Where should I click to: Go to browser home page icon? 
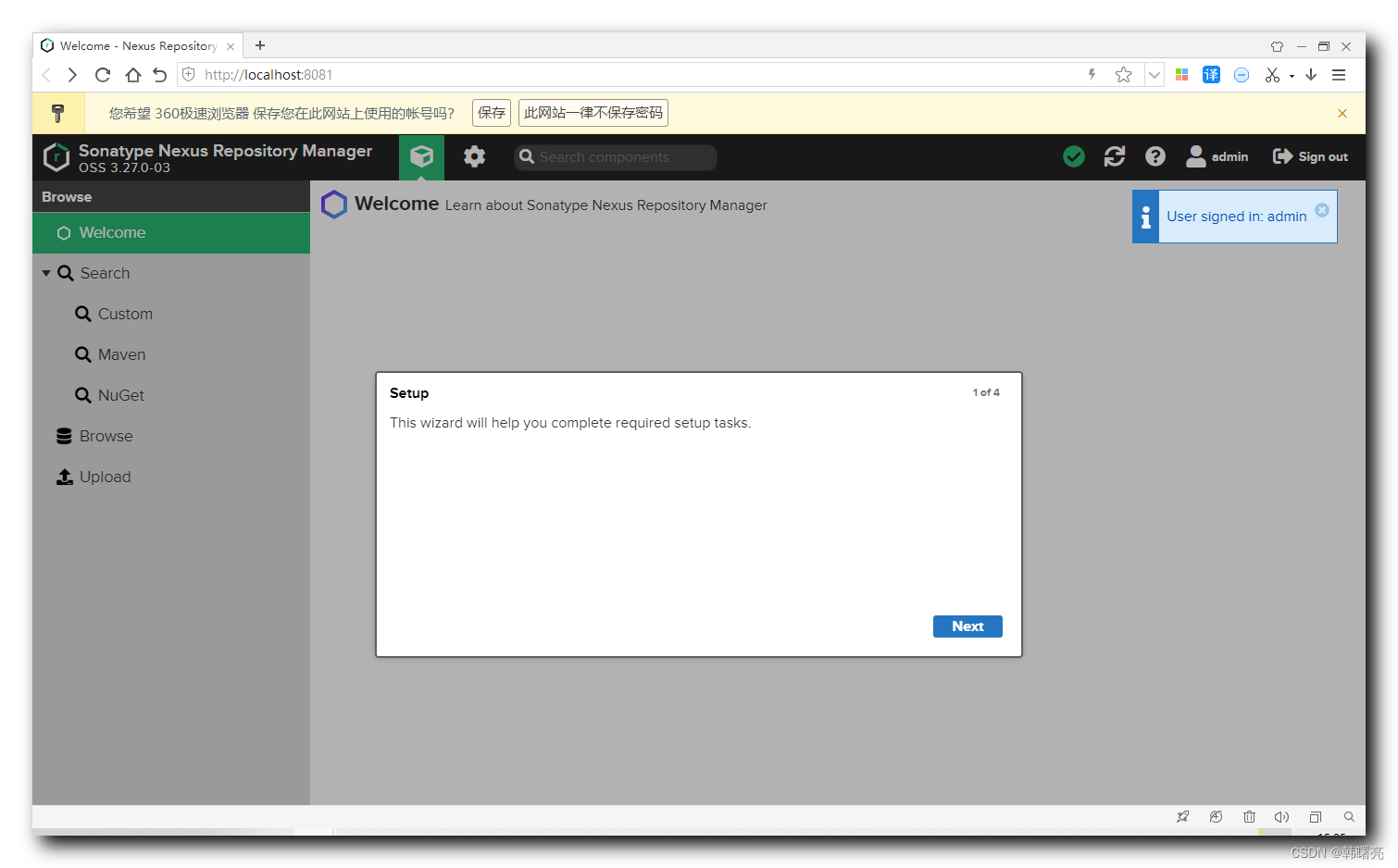(x=133, y=75)
